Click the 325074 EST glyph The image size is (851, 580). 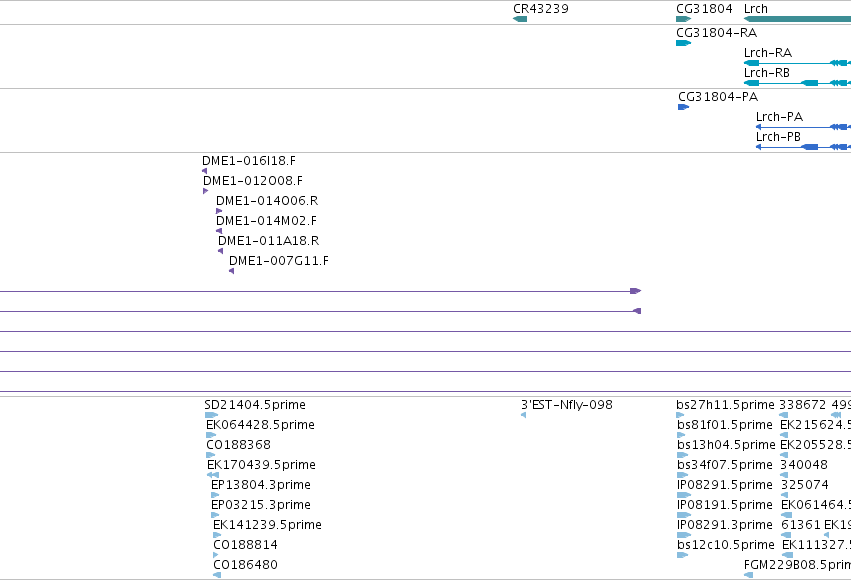pyautogui.click(x=784, y=495)
